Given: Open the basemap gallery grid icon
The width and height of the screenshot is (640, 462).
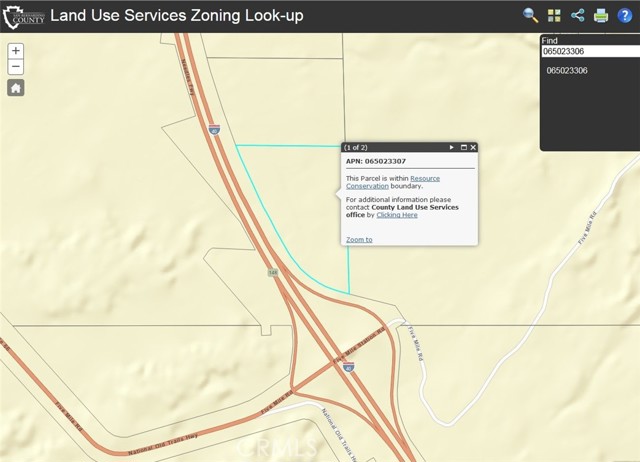Looking at the screenshot, I should [555, 15].
